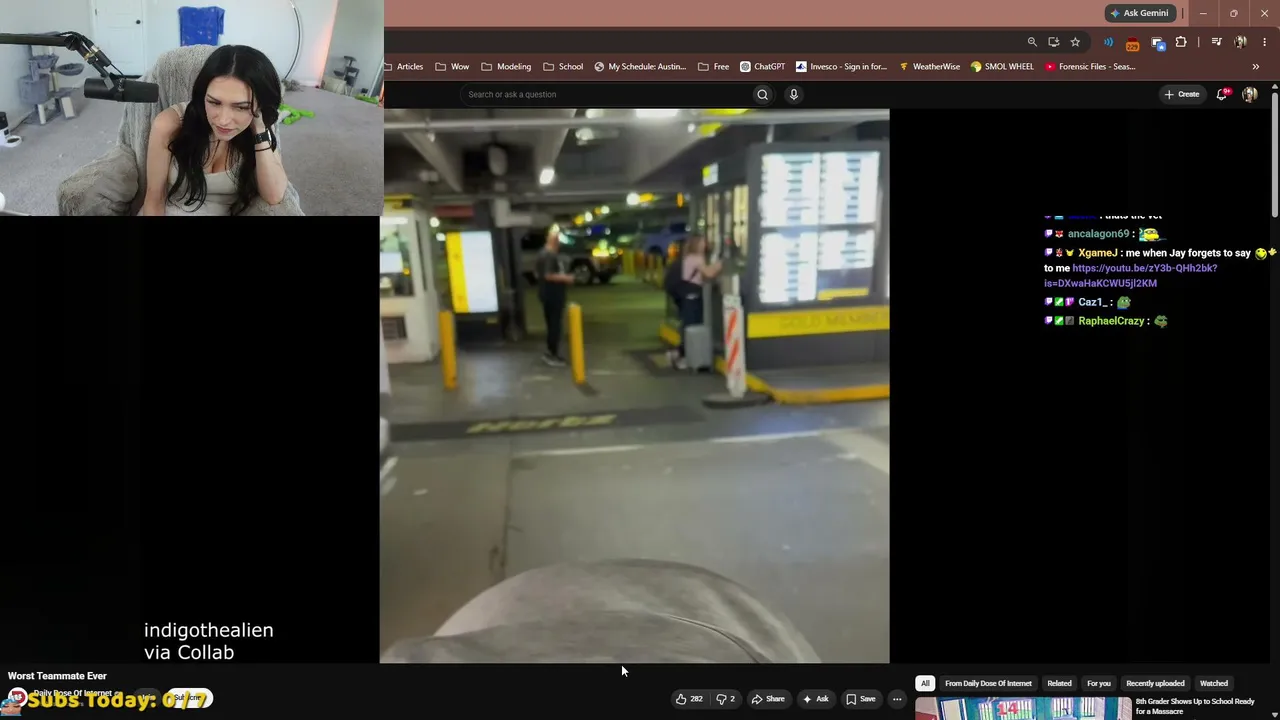Viewport: 1280px width, 720px height.
Task: Open the SMOL WHEEL bookmark
Action: coord(1002,67)
